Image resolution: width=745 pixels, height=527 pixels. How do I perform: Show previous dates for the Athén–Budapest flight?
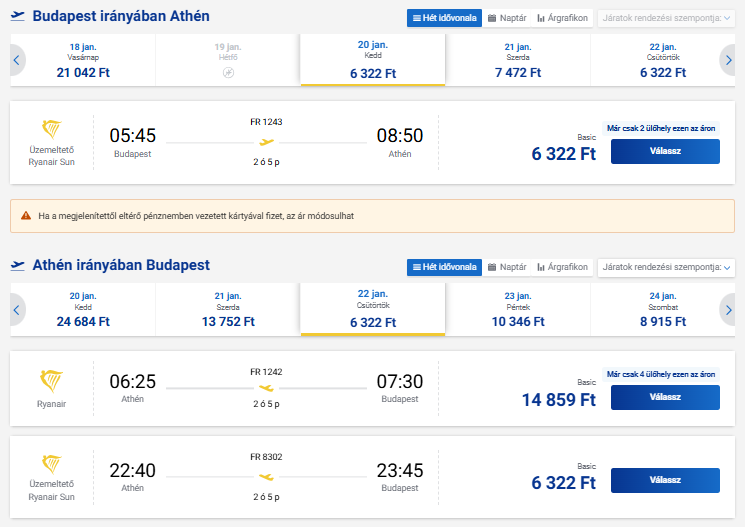(x=17, y=310)
